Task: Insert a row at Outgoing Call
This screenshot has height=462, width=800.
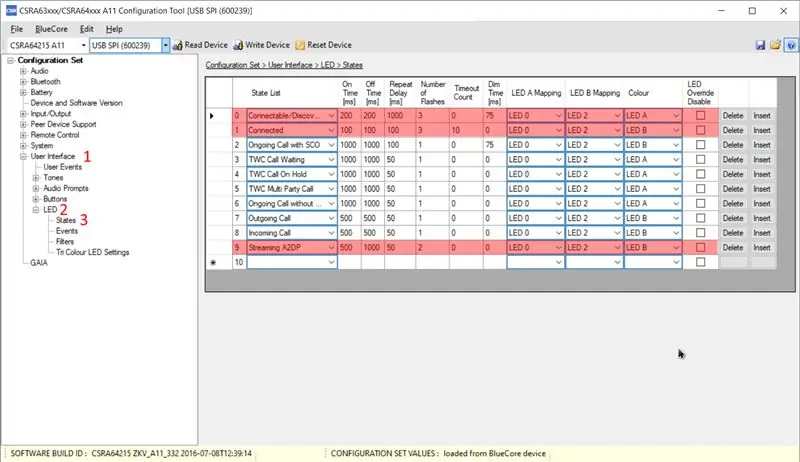Action: (x=762, y=218)
